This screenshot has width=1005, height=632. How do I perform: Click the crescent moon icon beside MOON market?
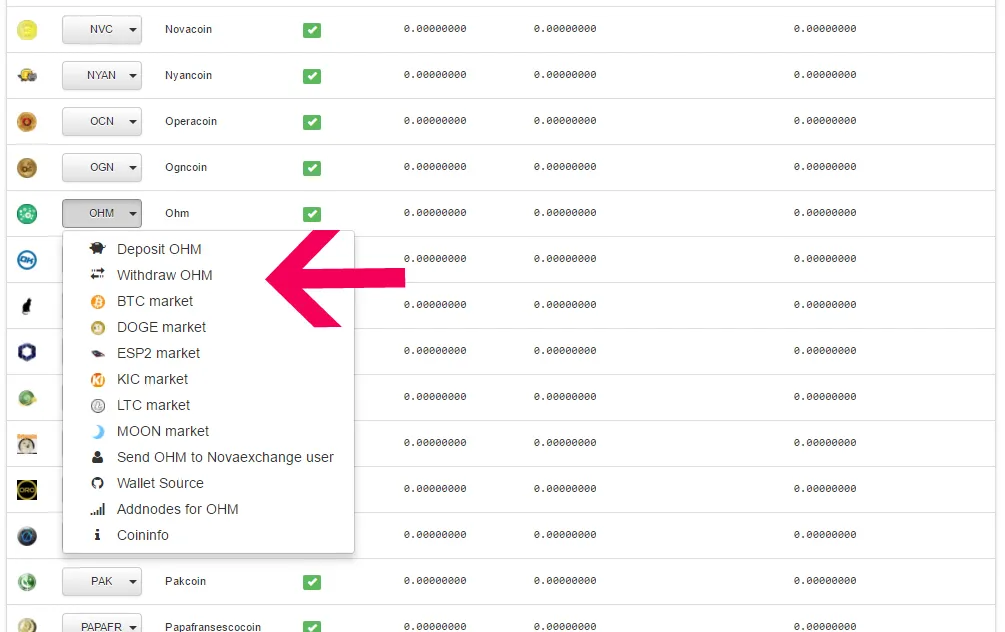[97, 431]
